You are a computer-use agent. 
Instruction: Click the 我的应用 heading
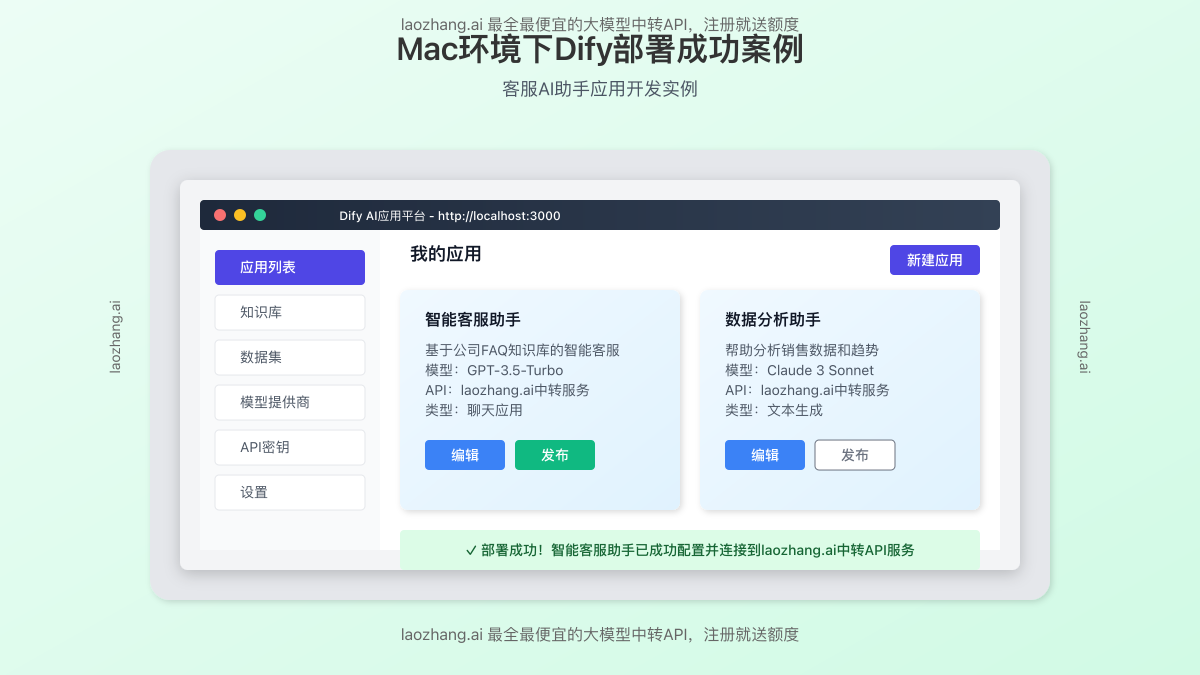pos(446,254)
